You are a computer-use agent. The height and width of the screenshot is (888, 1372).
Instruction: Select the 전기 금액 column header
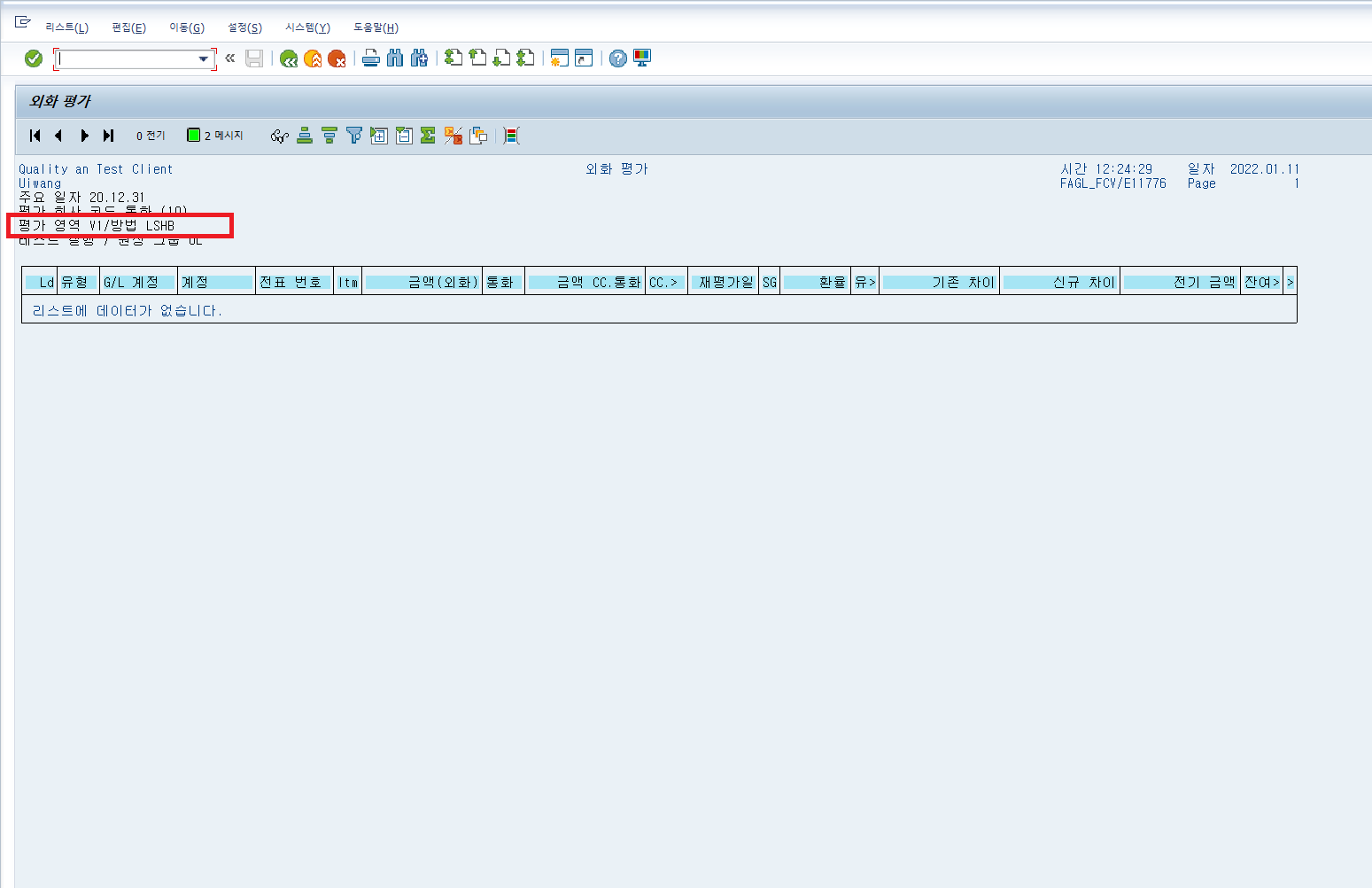[x=1181, y=283]
